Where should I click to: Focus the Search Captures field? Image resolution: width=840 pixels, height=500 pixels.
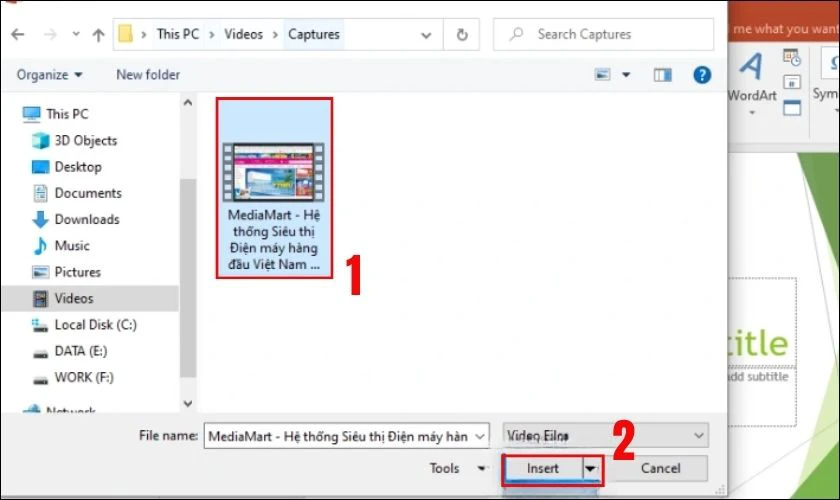tap(604, 34)
